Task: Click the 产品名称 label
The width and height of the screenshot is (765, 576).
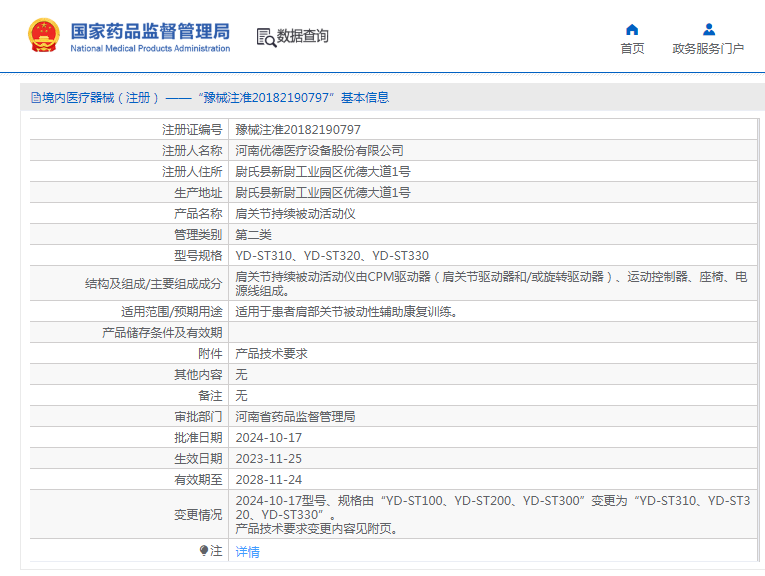Action: pos(198,214)
